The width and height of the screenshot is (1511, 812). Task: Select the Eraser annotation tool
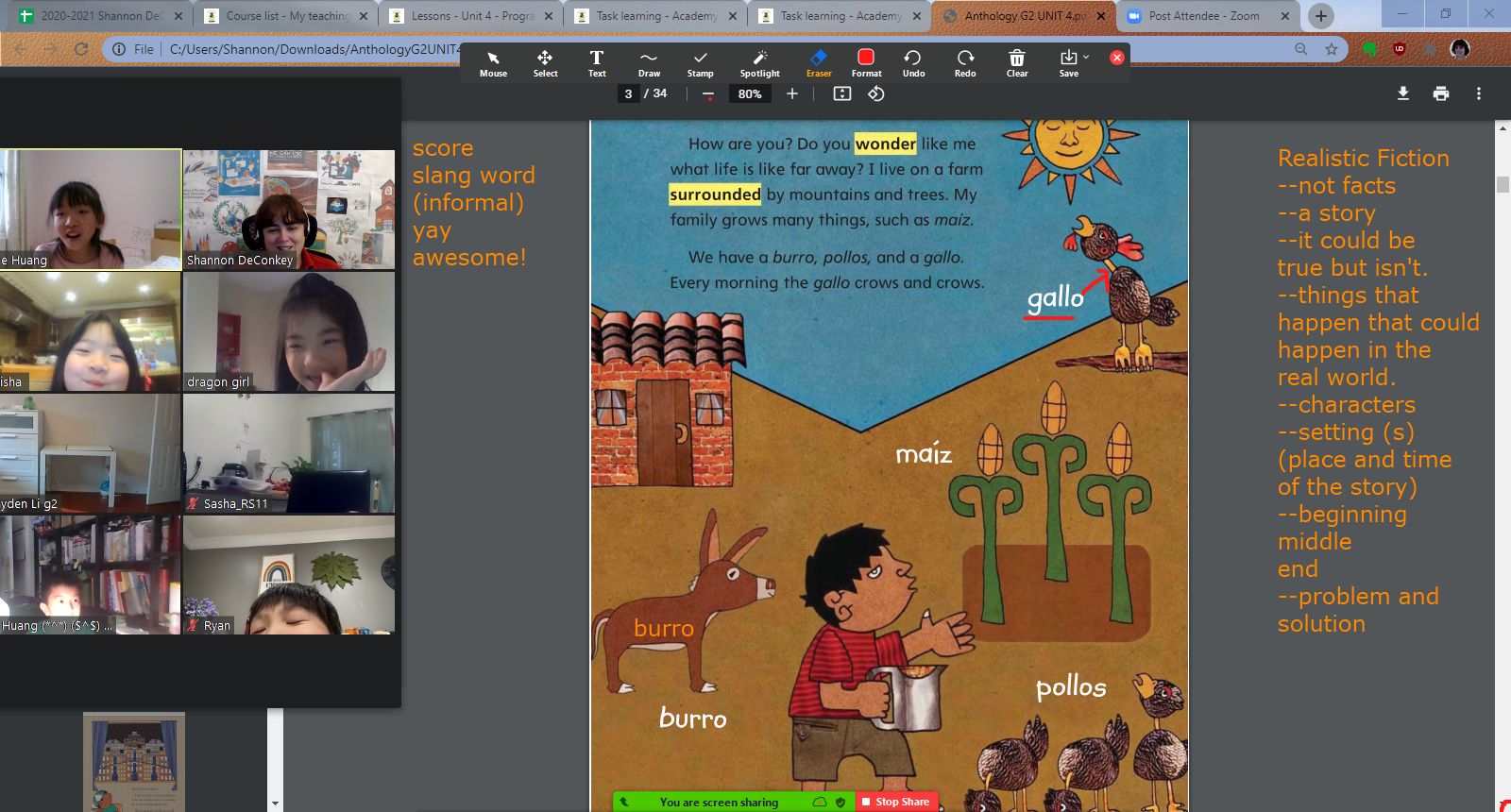coord(819,63)
